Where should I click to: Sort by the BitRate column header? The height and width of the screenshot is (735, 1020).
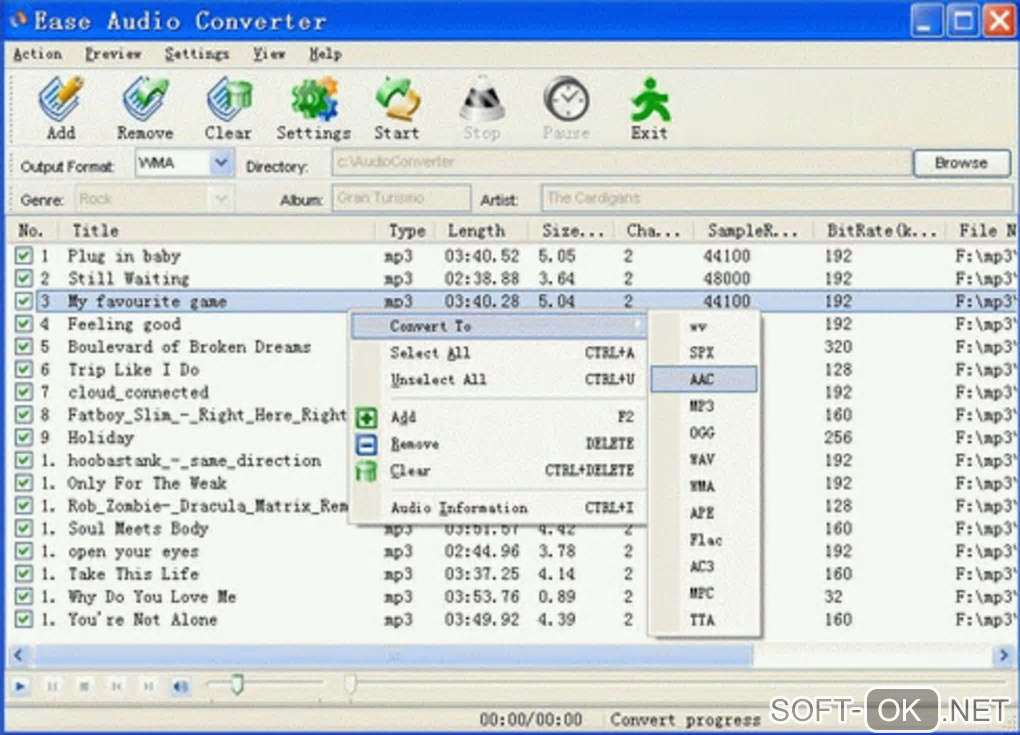tap(881, 230)
